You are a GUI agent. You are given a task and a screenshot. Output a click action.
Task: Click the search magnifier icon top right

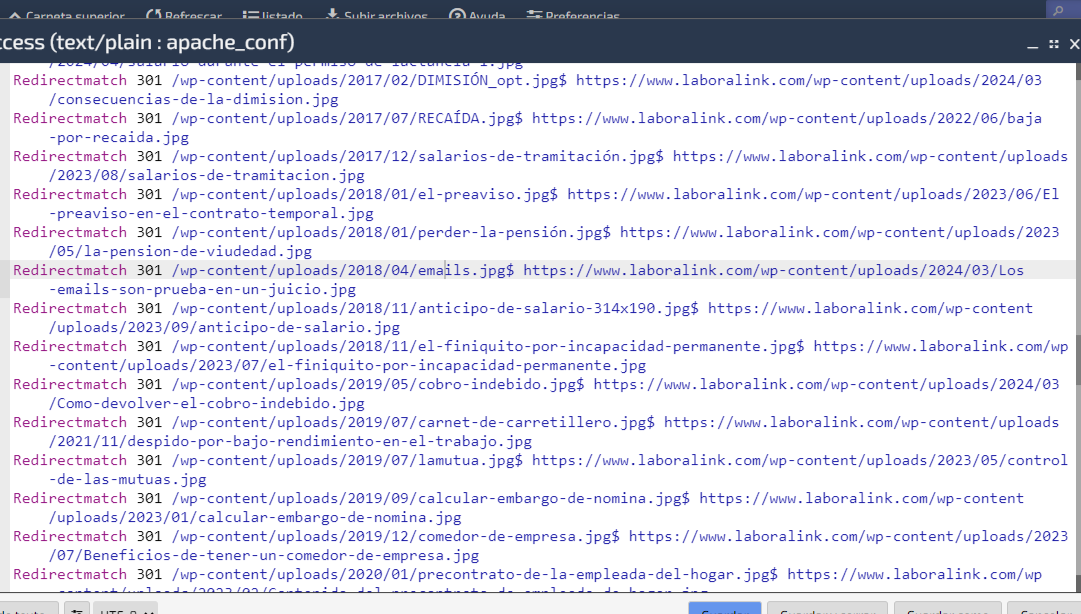(x=1058, y=10)
